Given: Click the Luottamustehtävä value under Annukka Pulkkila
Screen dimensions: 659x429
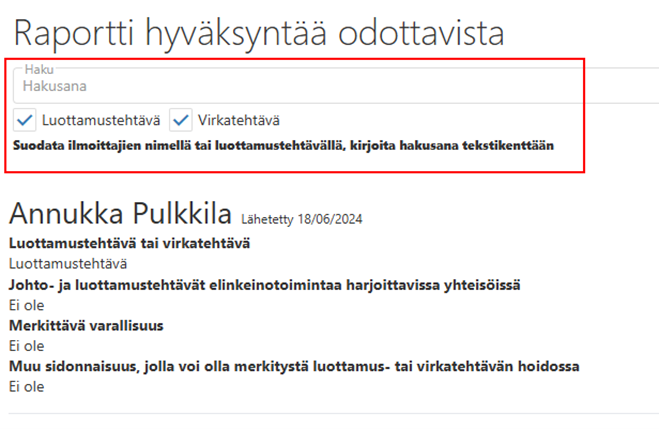Looking at the screenshot, I should (67, 264).
